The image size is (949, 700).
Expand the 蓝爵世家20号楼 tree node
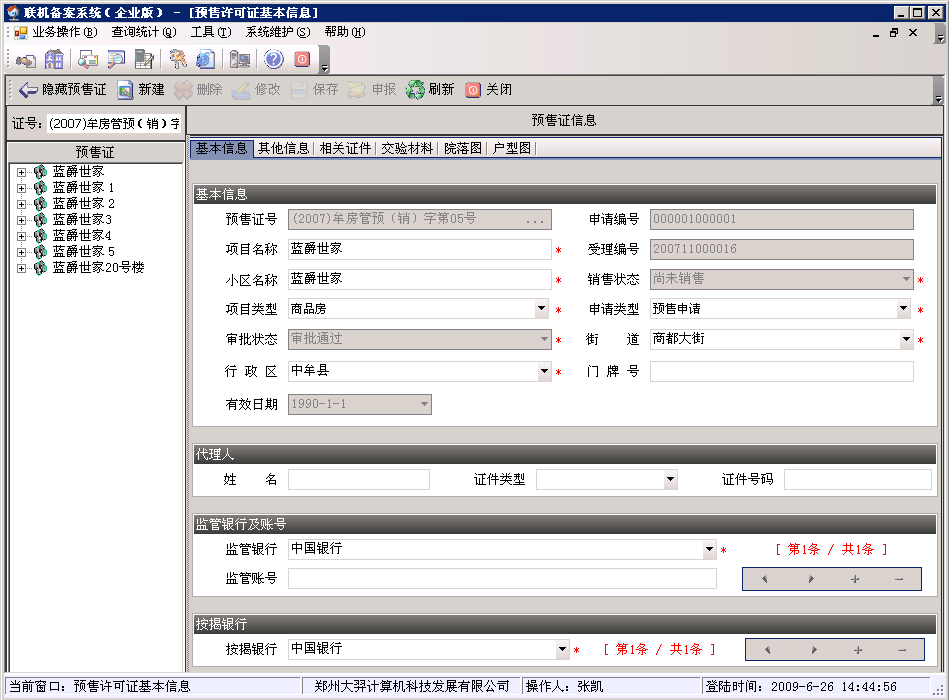21,268
